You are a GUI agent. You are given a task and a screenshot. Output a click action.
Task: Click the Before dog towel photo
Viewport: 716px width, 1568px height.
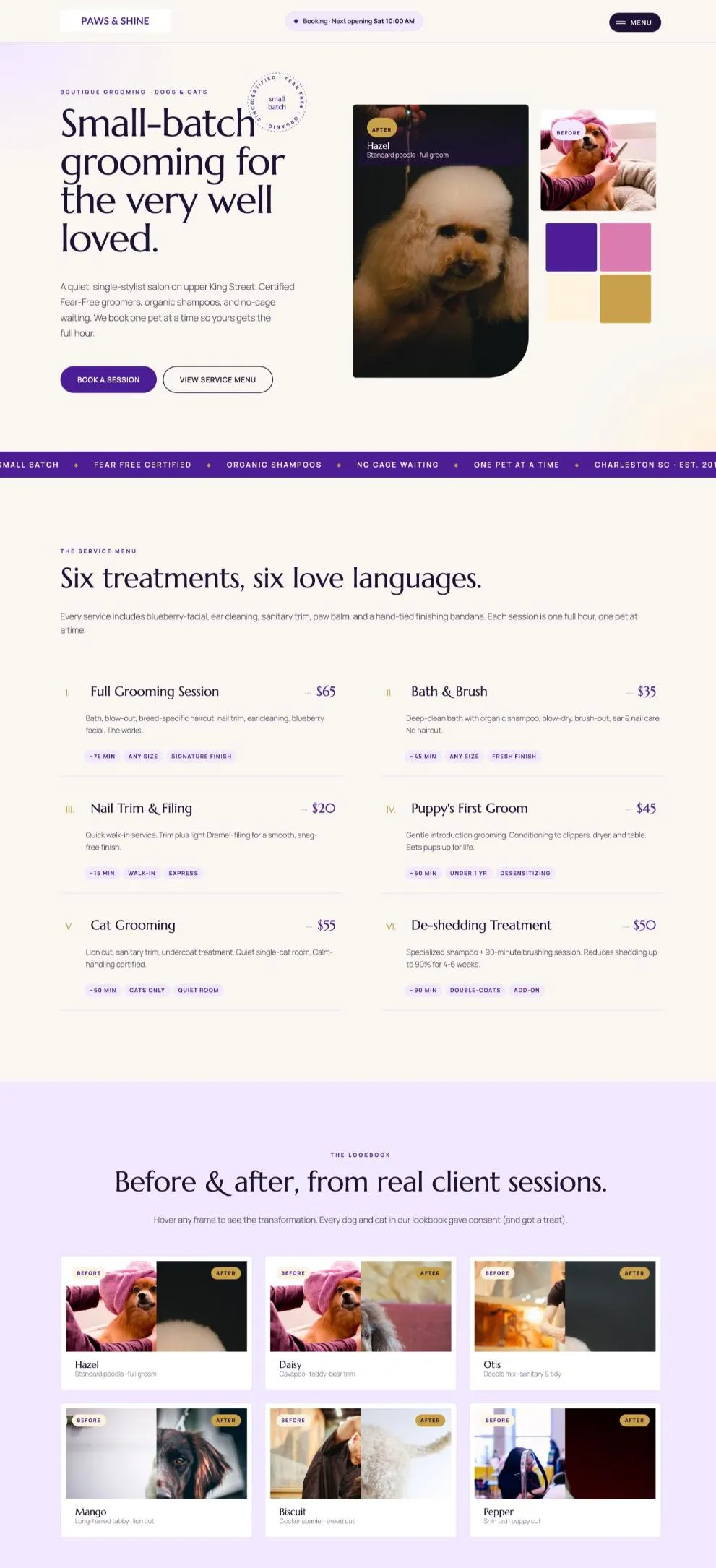[x=598, y=160]
